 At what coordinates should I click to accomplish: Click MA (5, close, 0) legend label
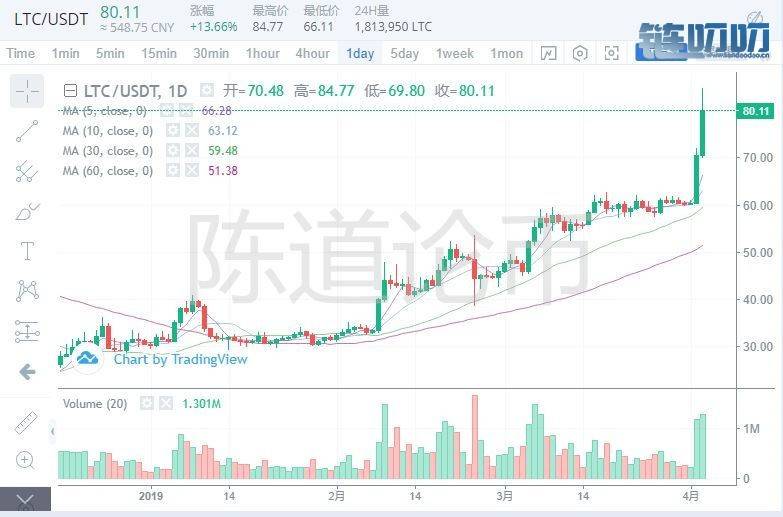pos(104,111)
